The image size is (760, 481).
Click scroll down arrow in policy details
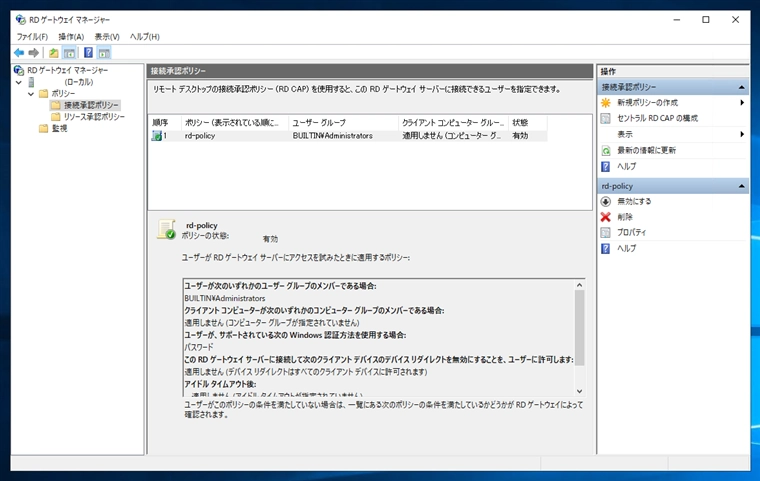[579, 391]
